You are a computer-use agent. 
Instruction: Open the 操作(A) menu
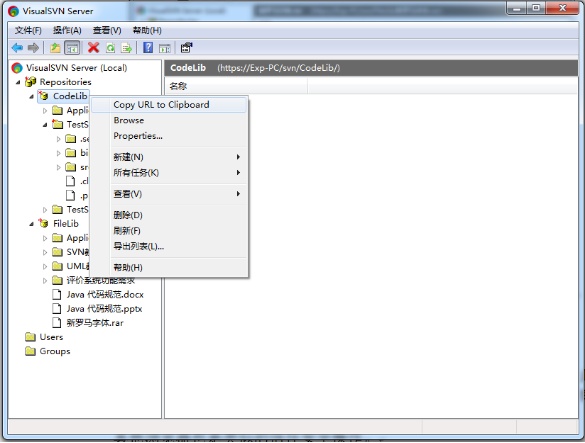[67, 30]
